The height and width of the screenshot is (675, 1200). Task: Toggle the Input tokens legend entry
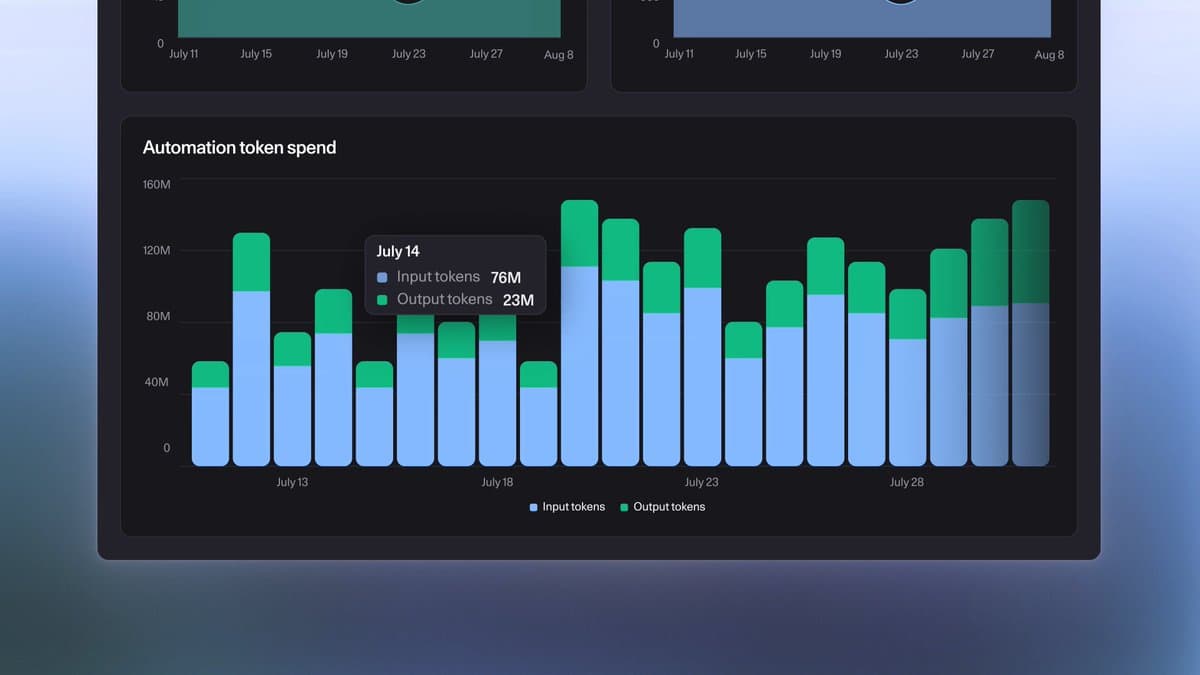[x=567, y=507]
